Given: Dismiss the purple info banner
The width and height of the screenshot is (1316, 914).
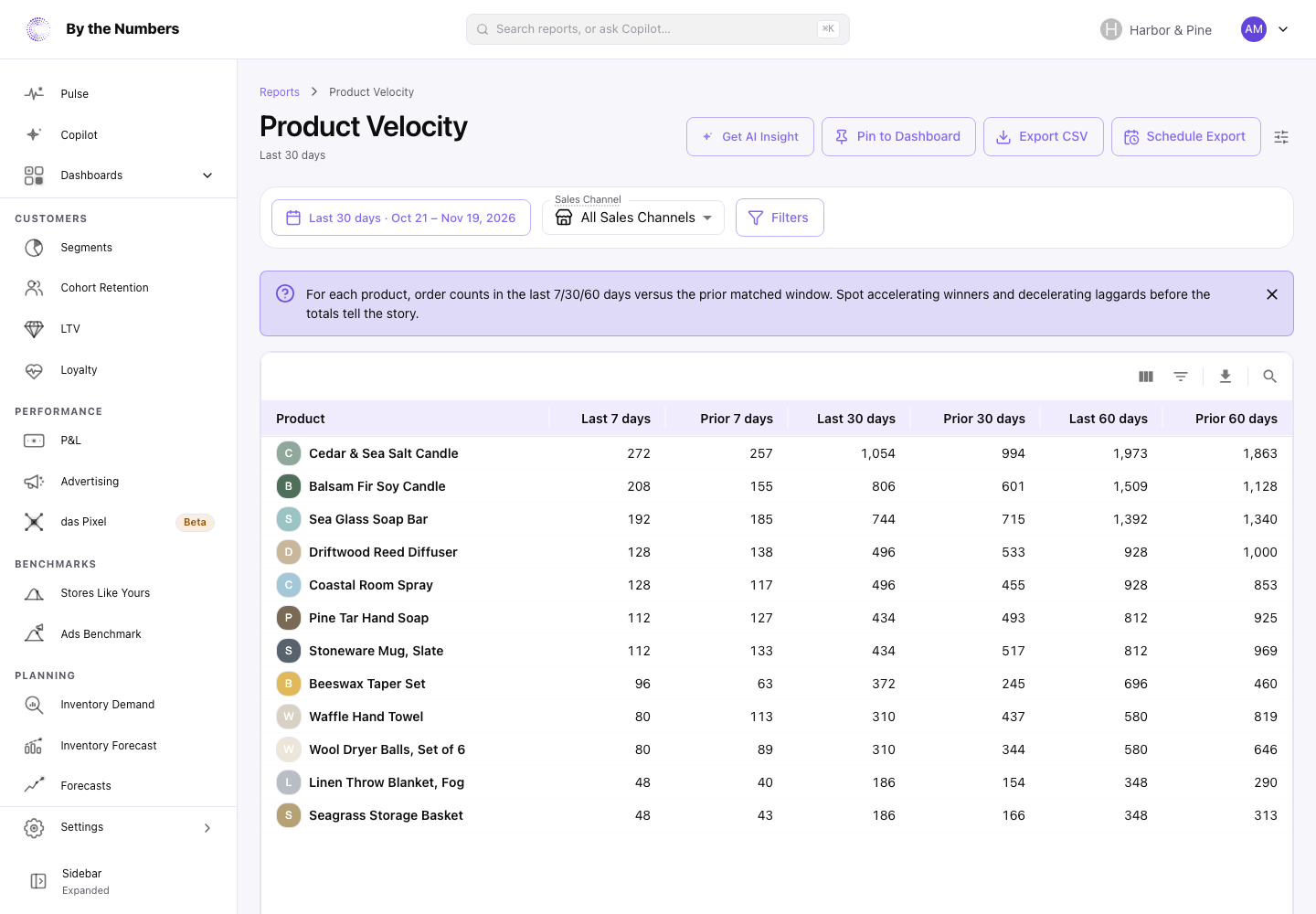Looking at the screenshot, I should [1272, 294].
